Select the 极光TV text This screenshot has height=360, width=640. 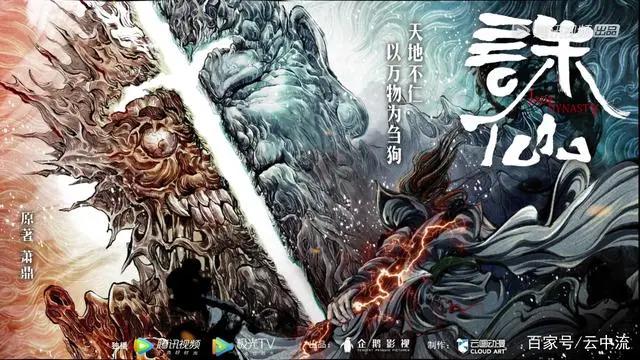click(x=256, y=344)
